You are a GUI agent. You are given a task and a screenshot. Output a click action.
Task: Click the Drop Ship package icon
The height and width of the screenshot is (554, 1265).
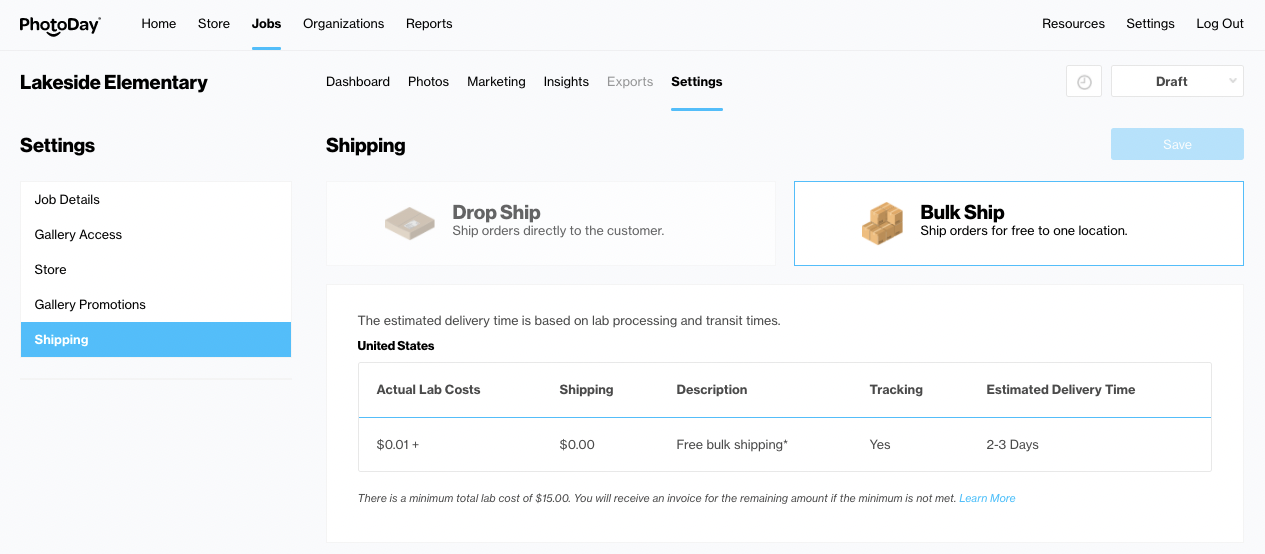pyautogui.click(x=410, y=222)
